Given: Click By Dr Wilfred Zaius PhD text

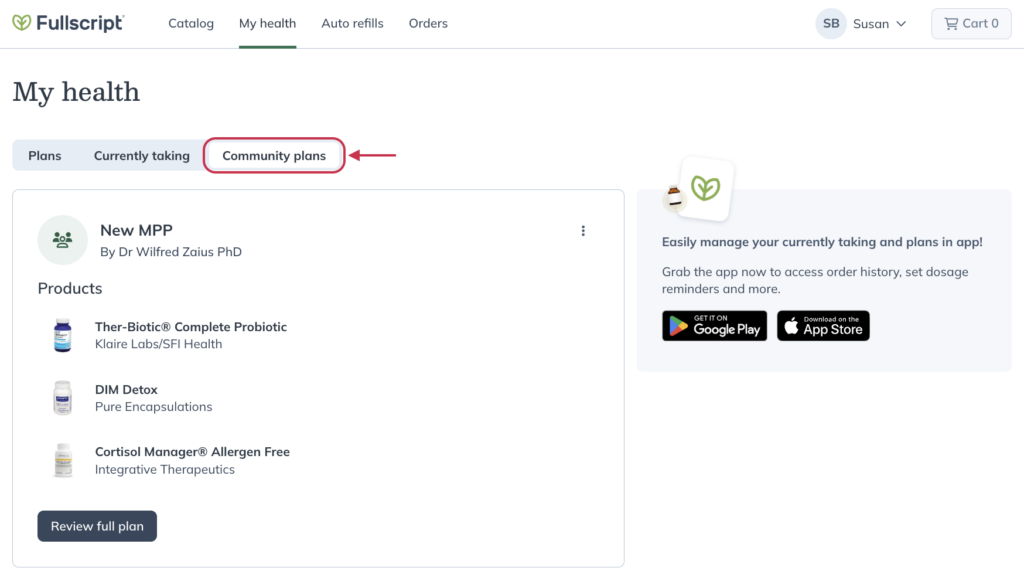Looking at the screenshot, I should (x=170, y=252).
